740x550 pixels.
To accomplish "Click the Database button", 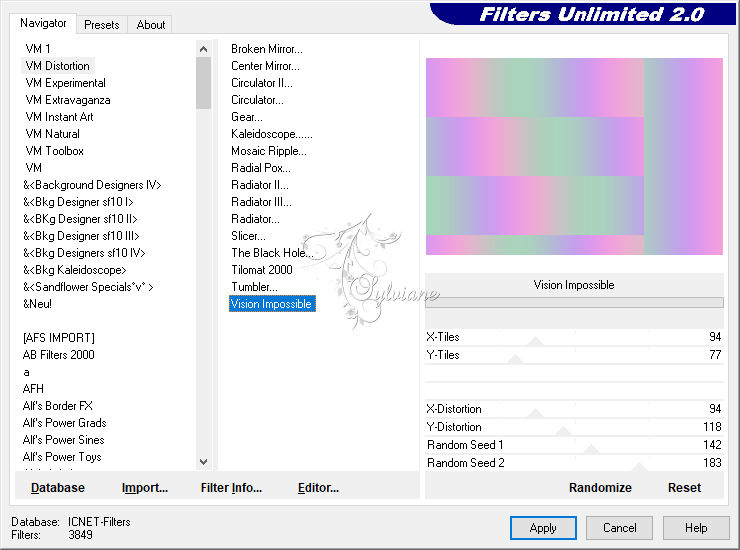I will 58,488.
